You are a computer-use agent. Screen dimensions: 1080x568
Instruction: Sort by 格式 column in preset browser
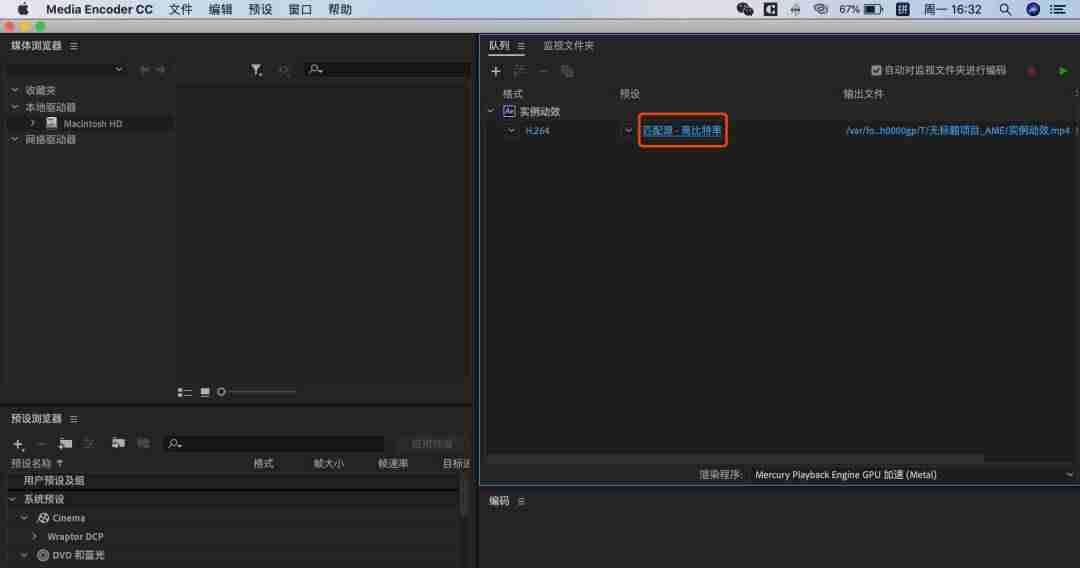[x=264, y=463]
